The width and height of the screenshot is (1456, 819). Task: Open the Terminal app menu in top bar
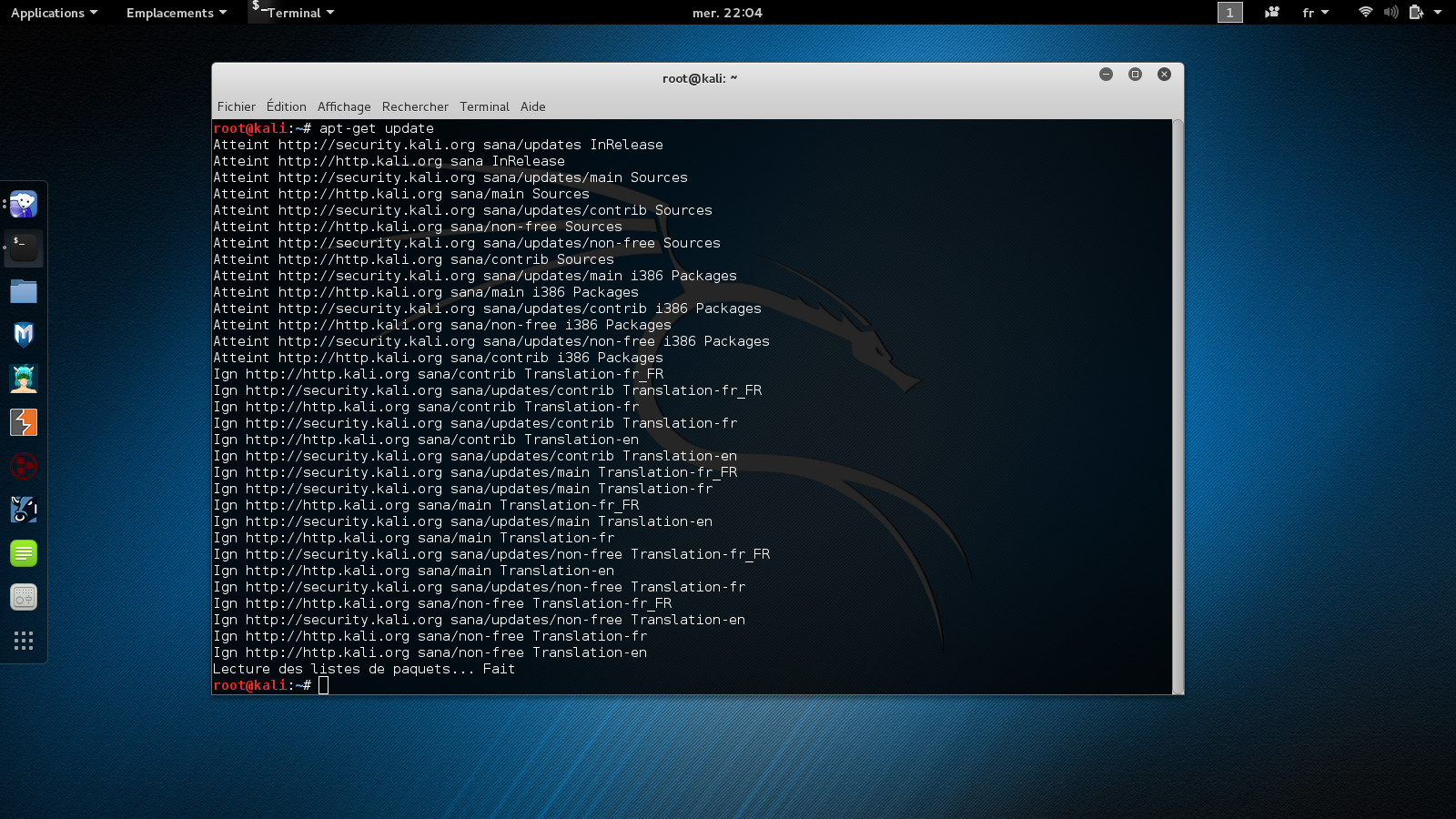pos(293,13)
